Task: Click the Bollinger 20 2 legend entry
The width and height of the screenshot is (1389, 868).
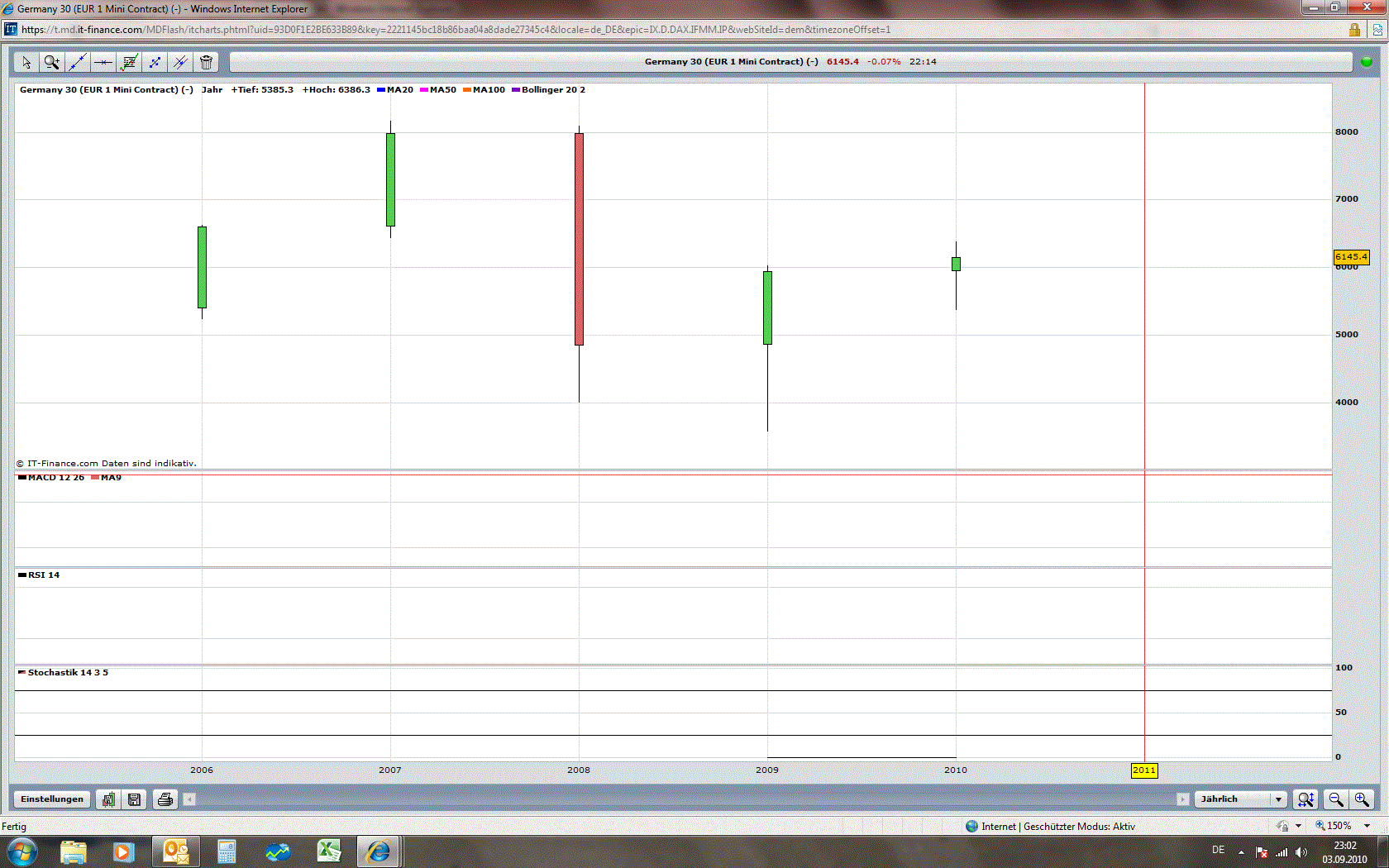Action: click(x=549, y=90)
